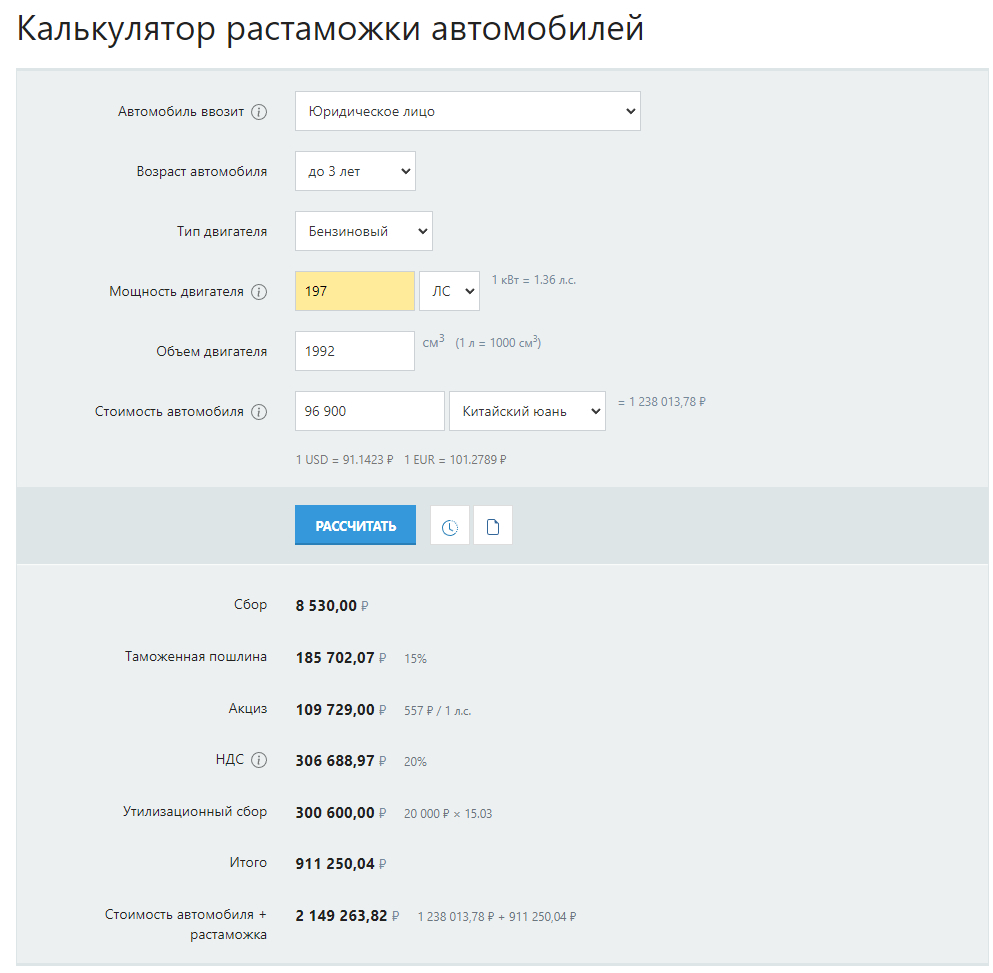Viewport: 993px width, 973px height.
Task: Click info icon beside Мощность двигателя
Action: (x=259, y=292)
